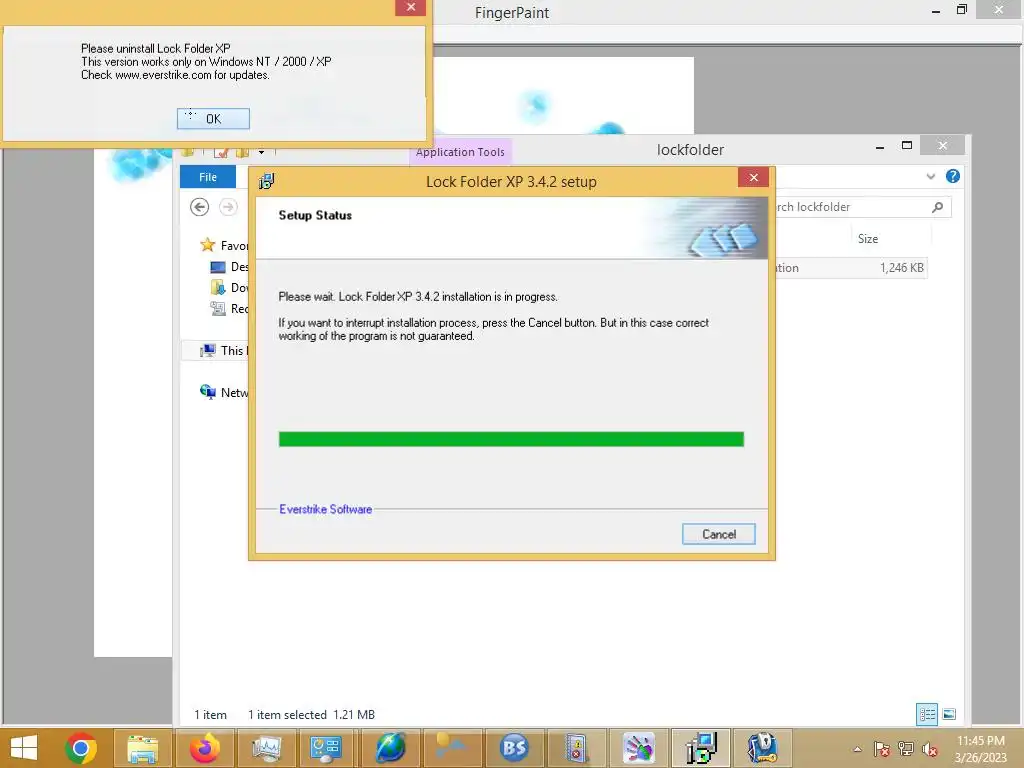Show hidden tray icons arrow
This screenshot has width=1024, height=768.
click(x=857, y=749)
